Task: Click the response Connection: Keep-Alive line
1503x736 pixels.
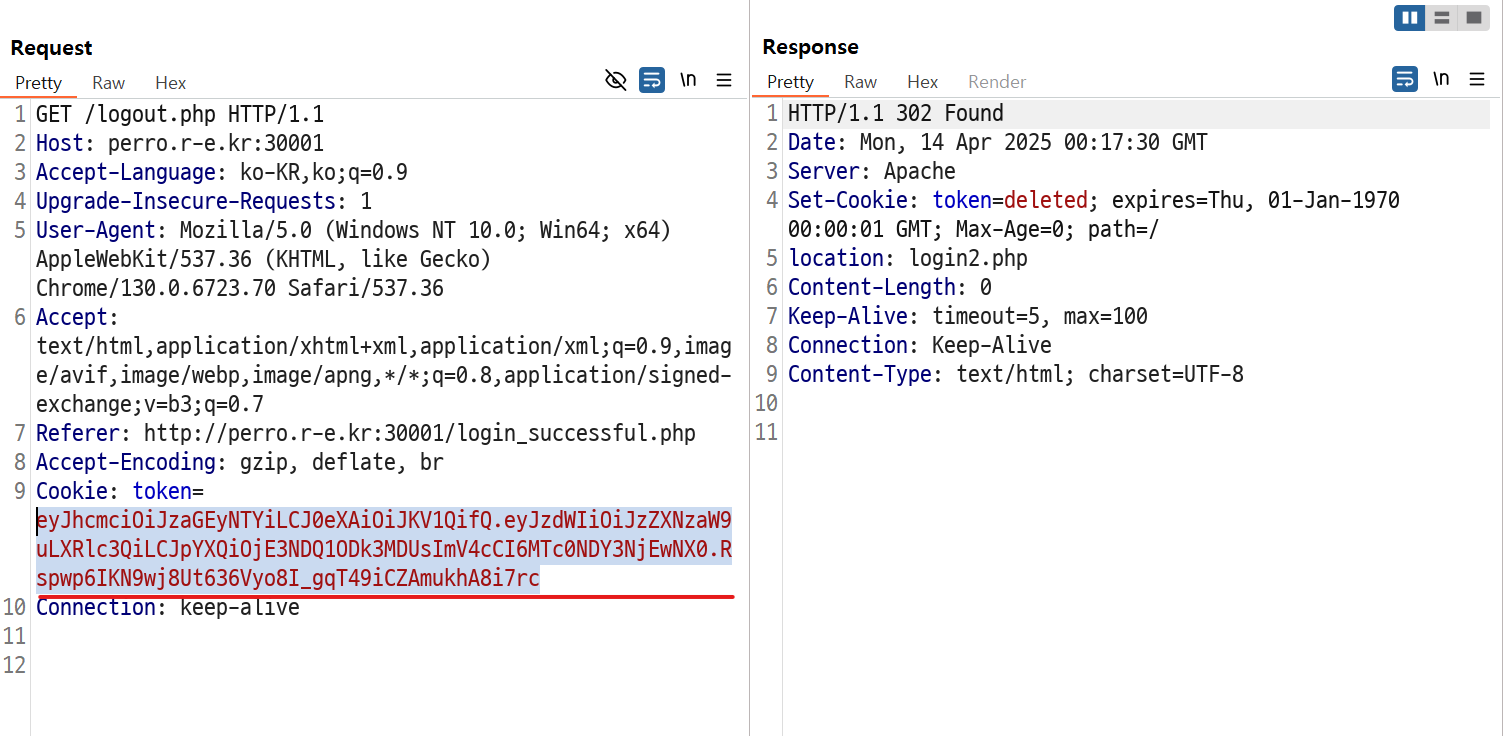Action: (x=920, y=346)
